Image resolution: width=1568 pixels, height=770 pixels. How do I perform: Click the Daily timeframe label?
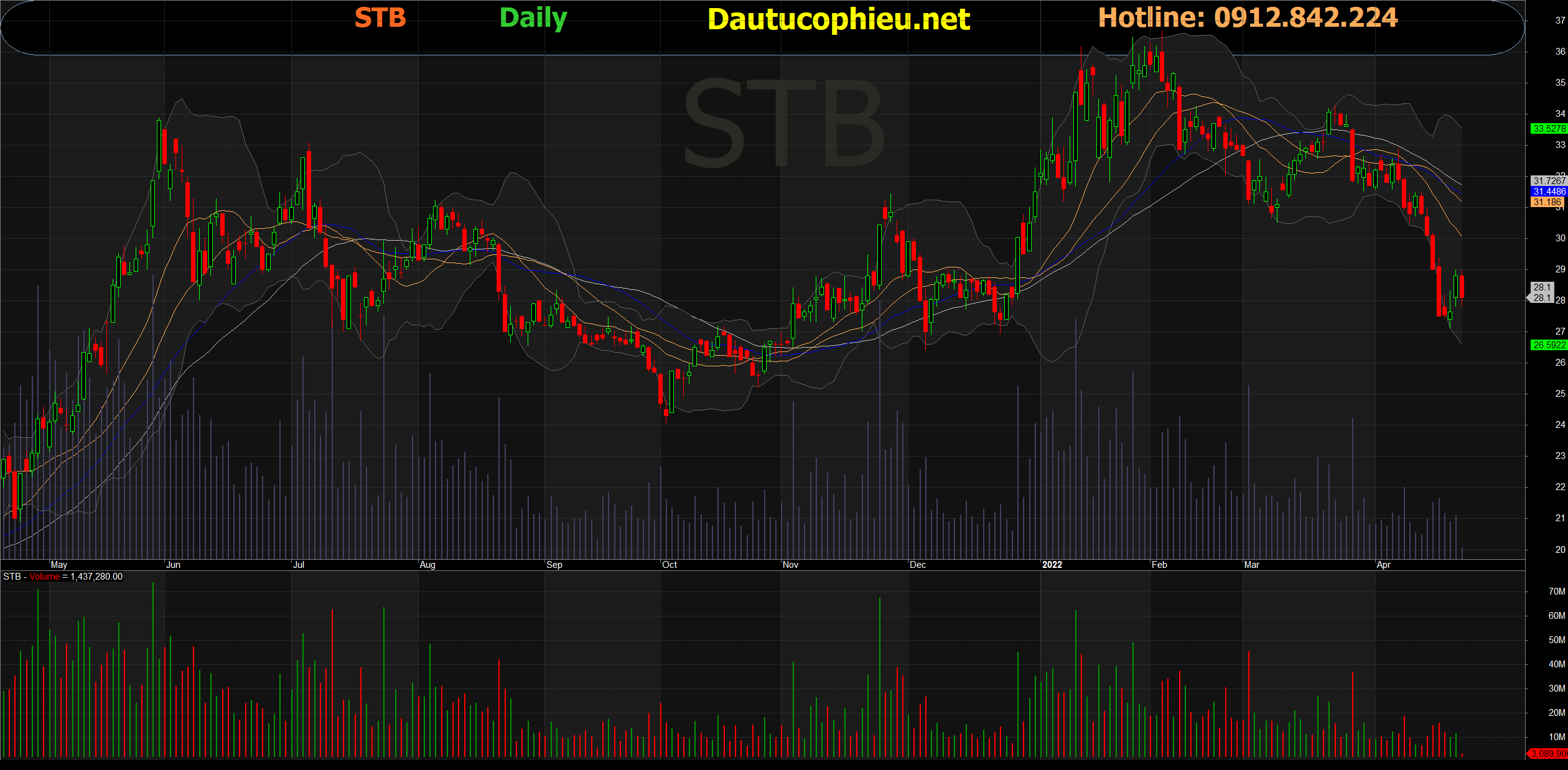(x=533, y=18)
